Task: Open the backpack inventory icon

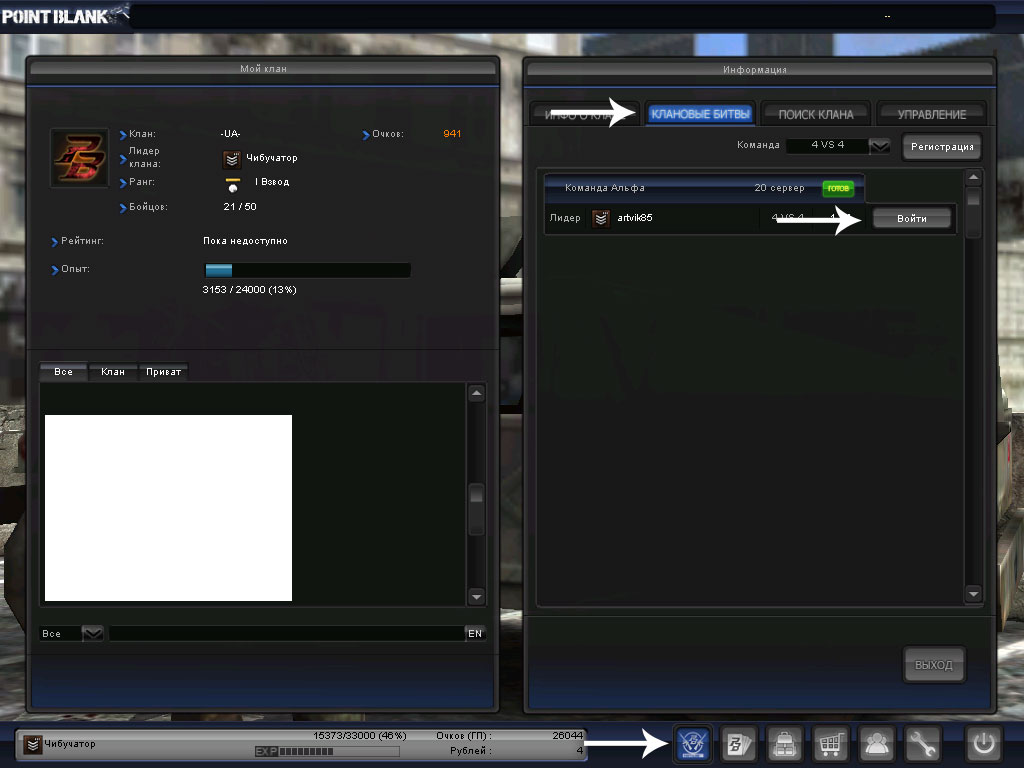Action: 785,744
